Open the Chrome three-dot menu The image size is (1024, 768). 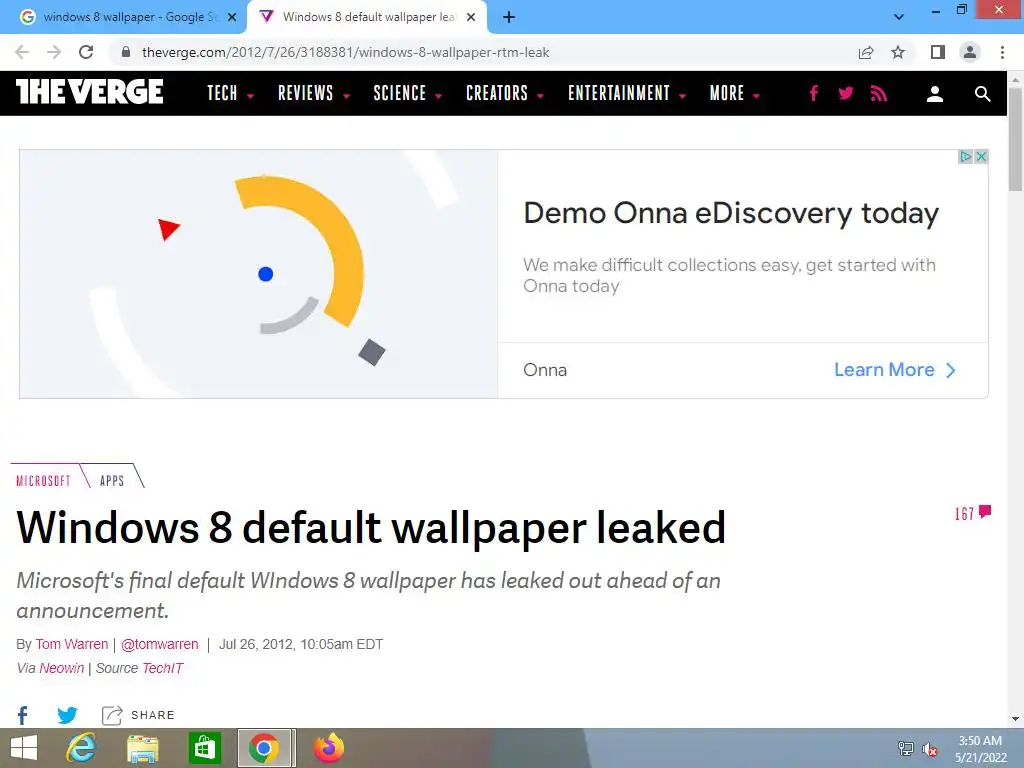pyautogui.click(x=1002, y=52)
